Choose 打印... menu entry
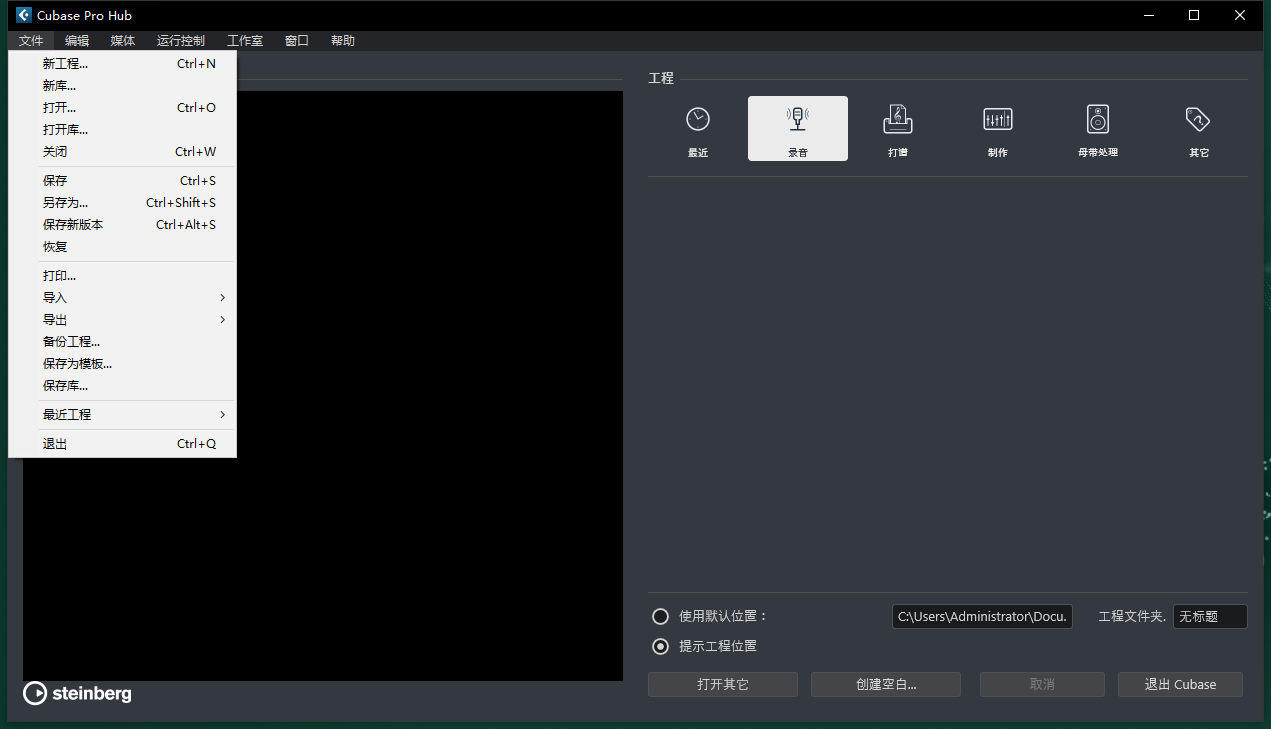Image resolution: width=1271 pixels, height=729 pixels. (x=122, y=276)
